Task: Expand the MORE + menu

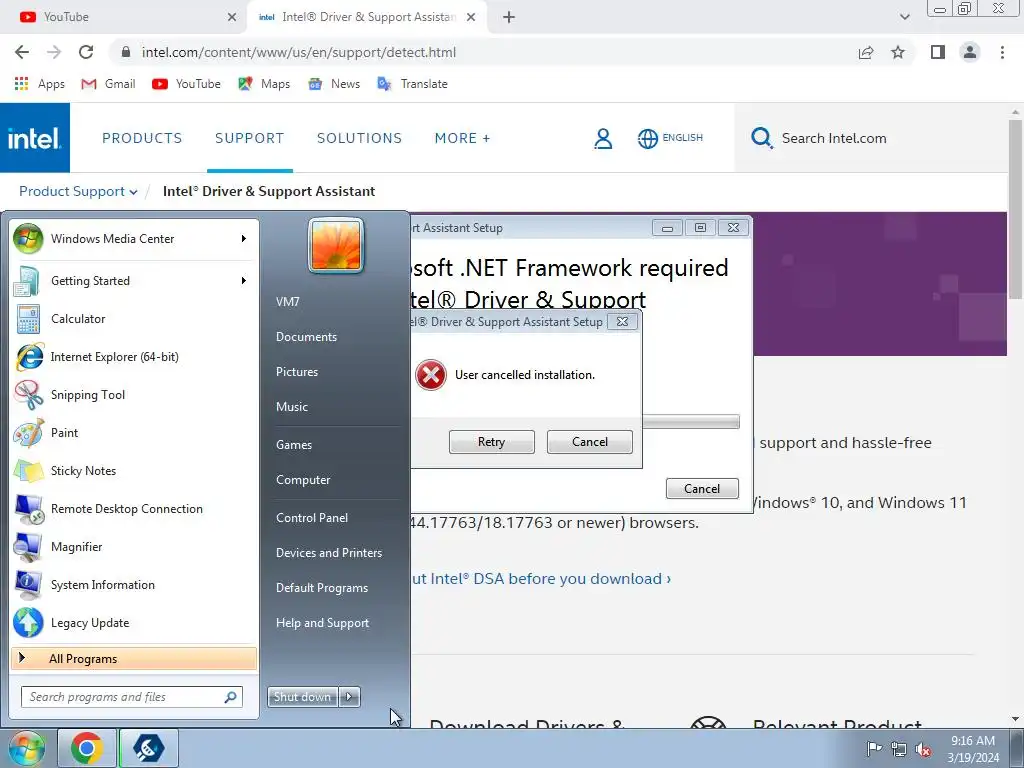Action: [462, 138]
